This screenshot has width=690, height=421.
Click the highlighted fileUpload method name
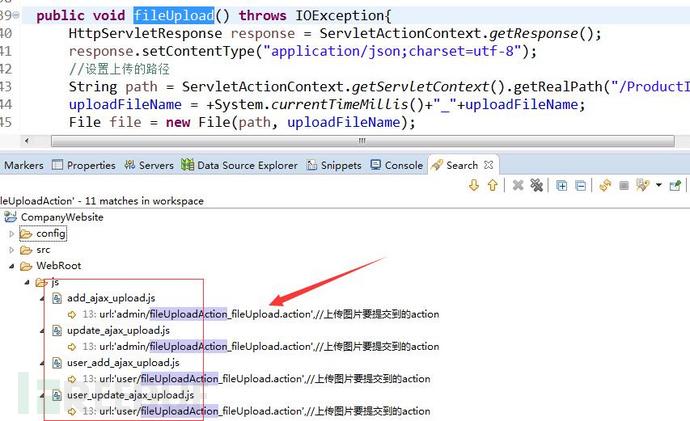(174, 15)
